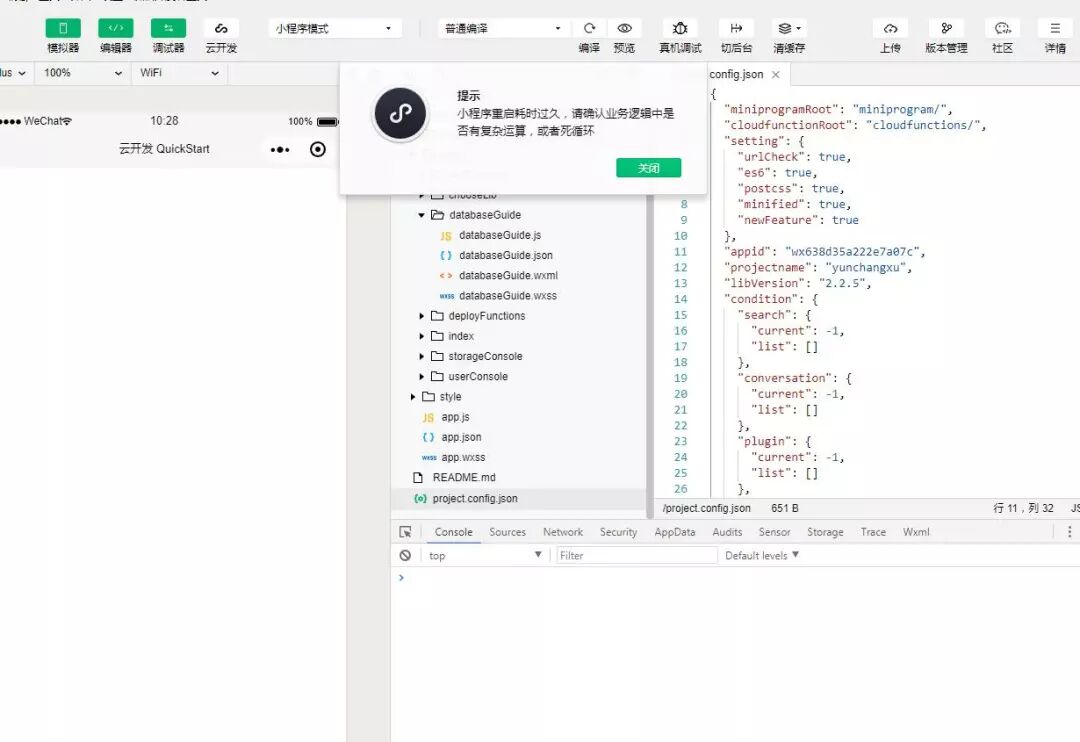Open the mini program mode dropdown
Screen dimensions: 1080x742
point(334,28)
